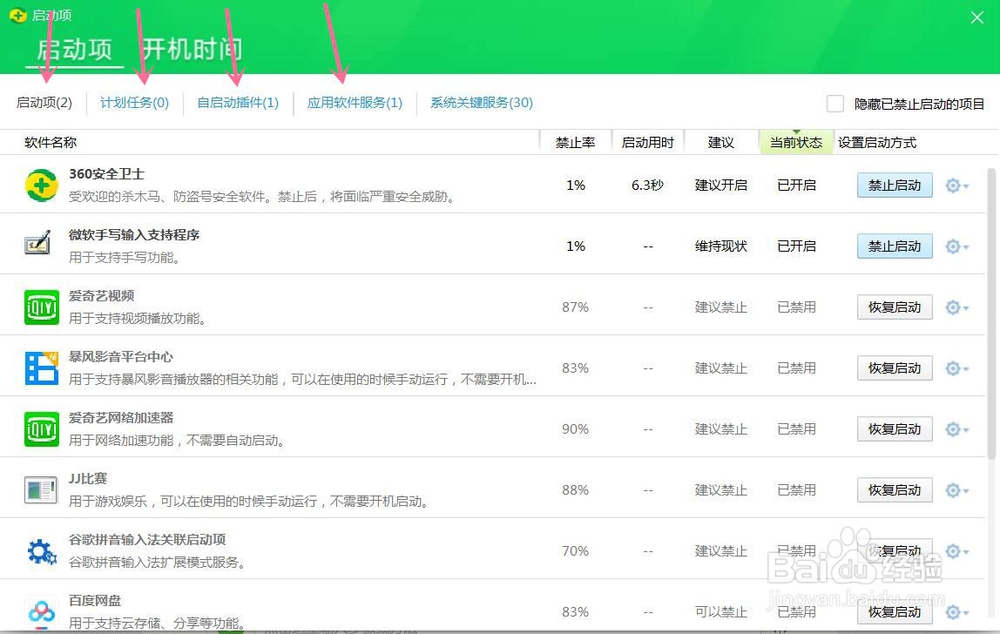Image resolution: width=1000 pixels, height=634 pixels.
Task: Click 恢复启动 for 爱奇艺网络加速器
Action: tap(894, 429)
